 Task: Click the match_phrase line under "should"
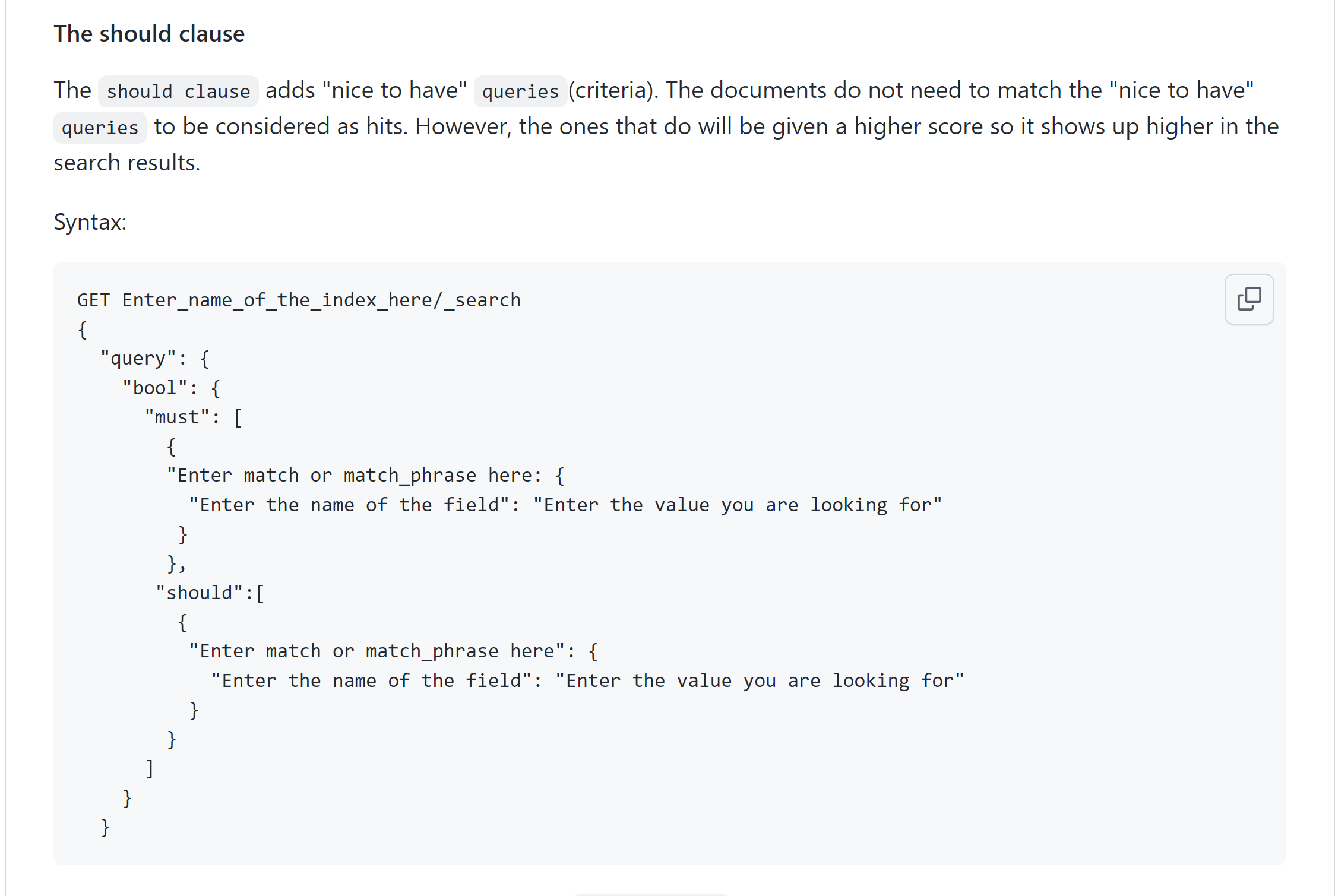(394, 651)
